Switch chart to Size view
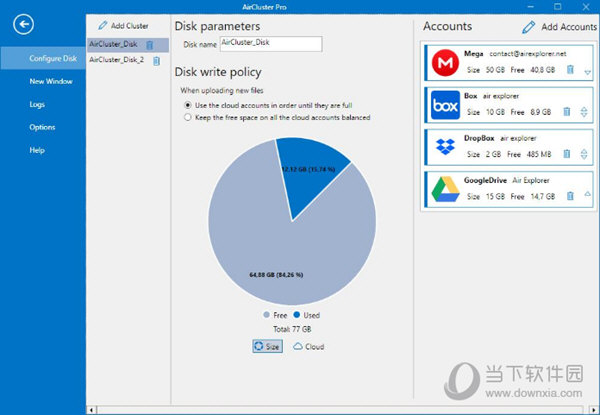Image resolution: width=600 pixels, height=415 pixels. [267, 346]
